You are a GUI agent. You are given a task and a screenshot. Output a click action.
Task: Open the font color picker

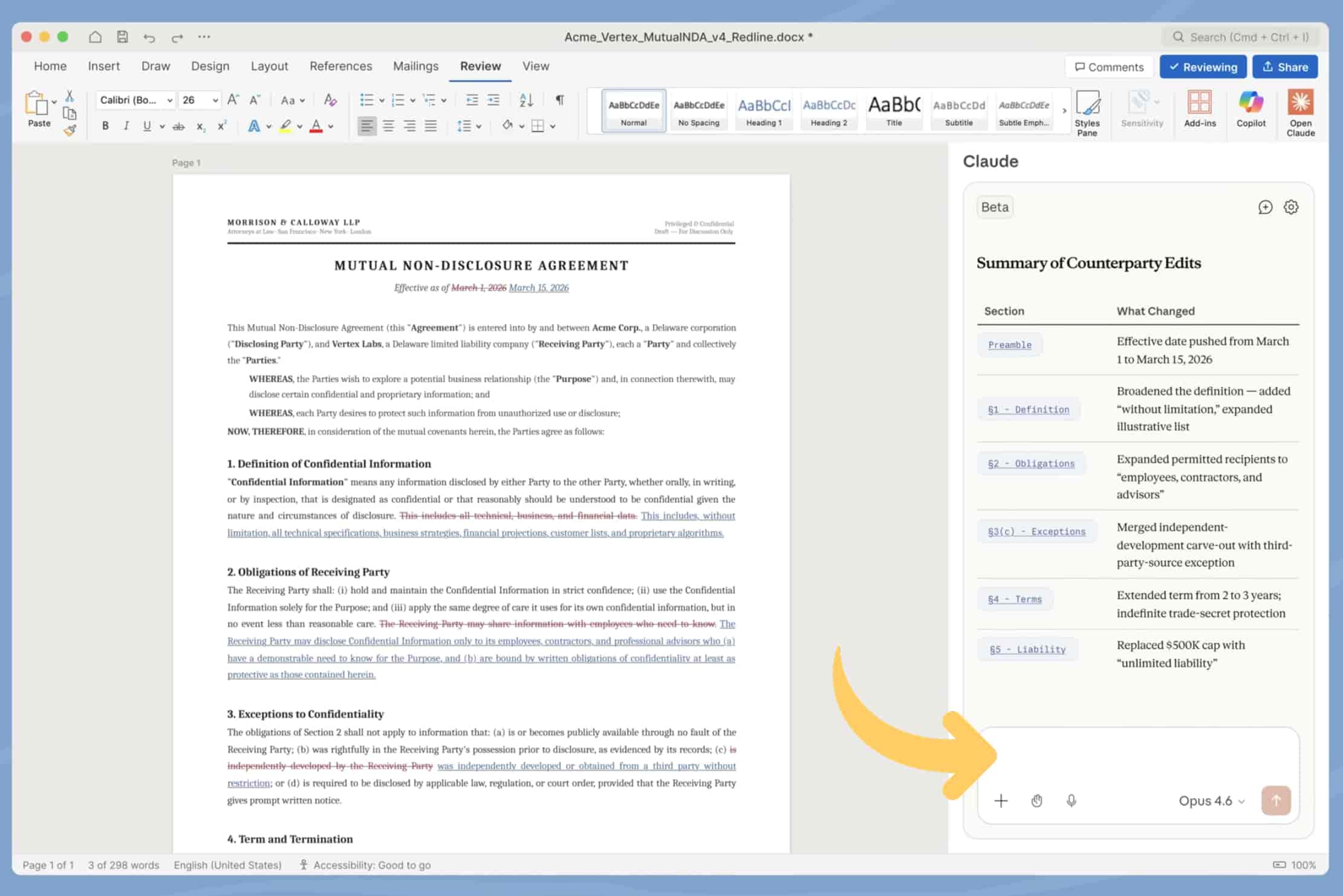coord(317,126)
